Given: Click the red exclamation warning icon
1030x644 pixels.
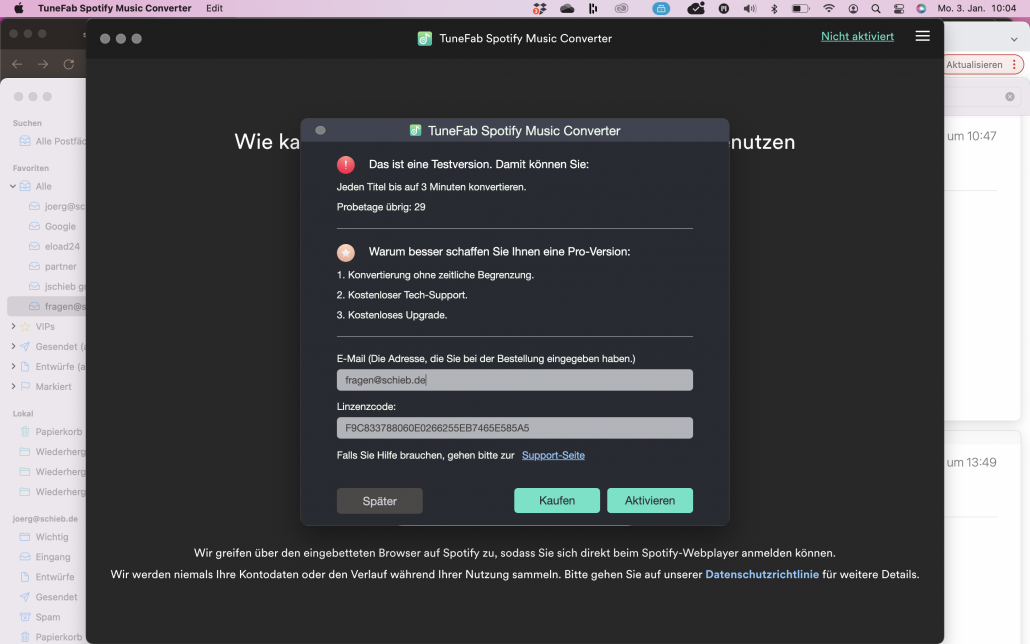Looking at the screenshot, I should point(346,164).
